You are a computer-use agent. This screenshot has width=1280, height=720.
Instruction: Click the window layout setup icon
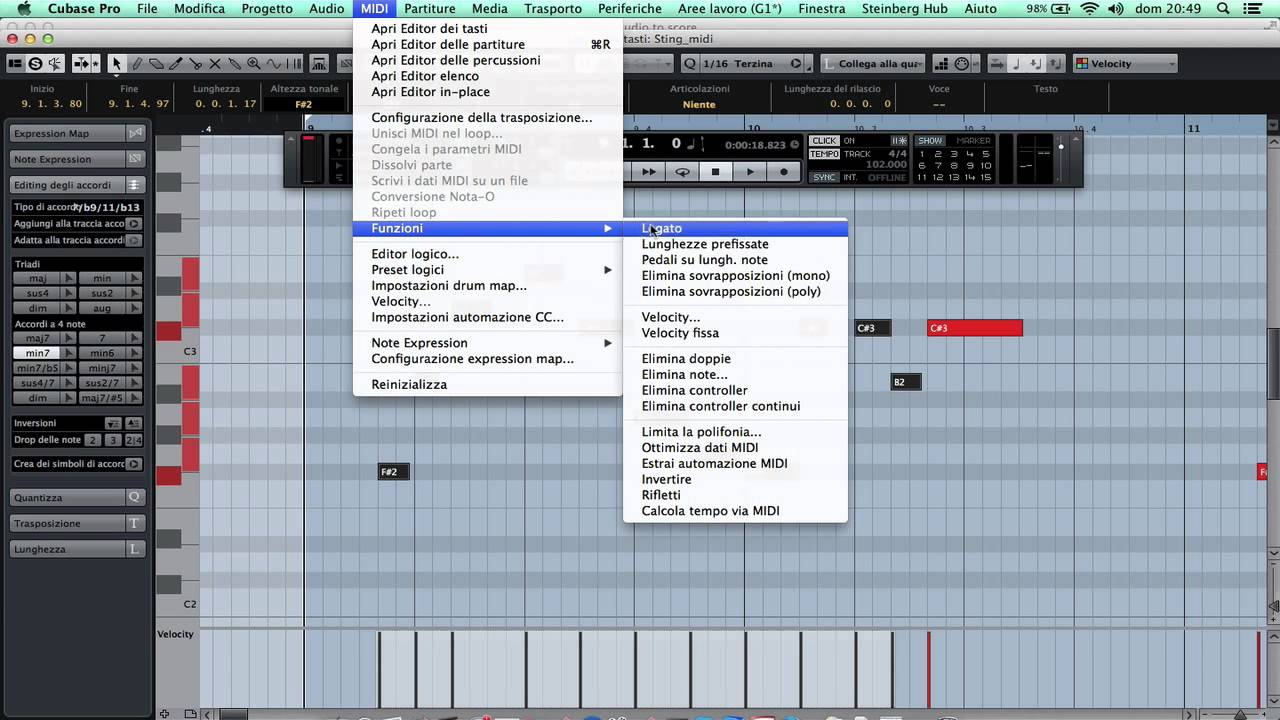tap(14, 64)
